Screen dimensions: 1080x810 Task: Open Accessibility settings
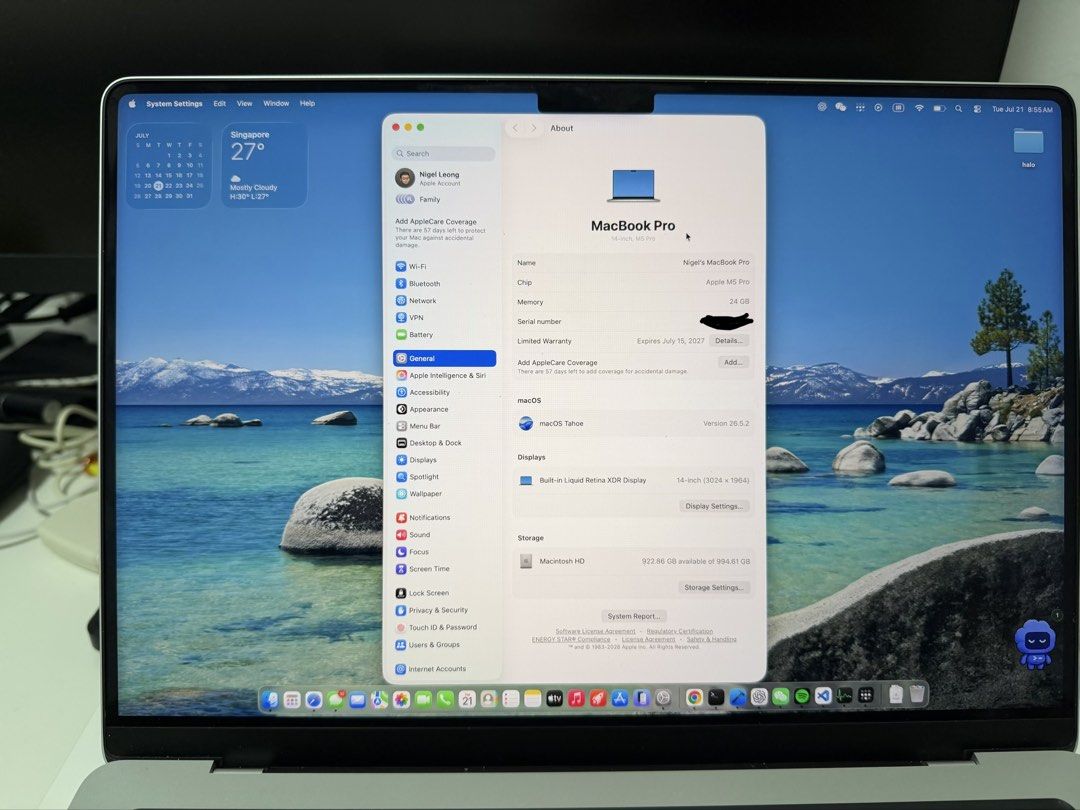click(x=423, y=393)
